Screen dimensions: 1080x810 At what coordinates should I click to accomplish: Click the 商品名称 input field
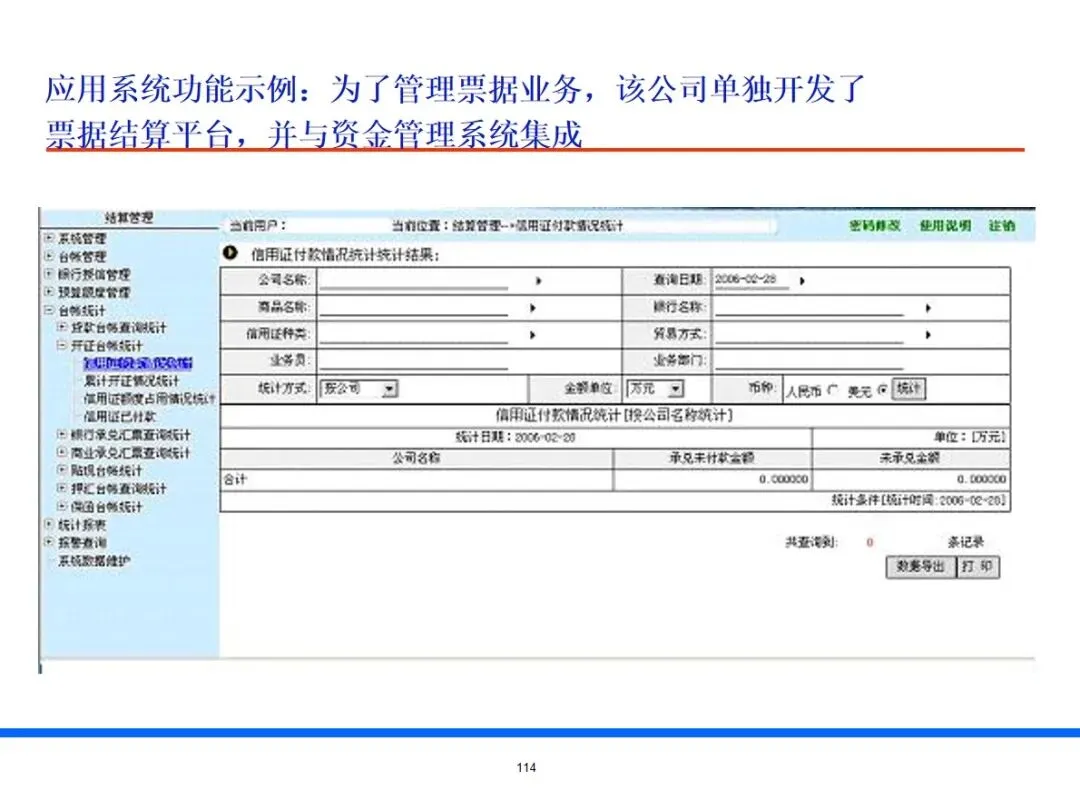pyautogui.click(x=414, y=307)
